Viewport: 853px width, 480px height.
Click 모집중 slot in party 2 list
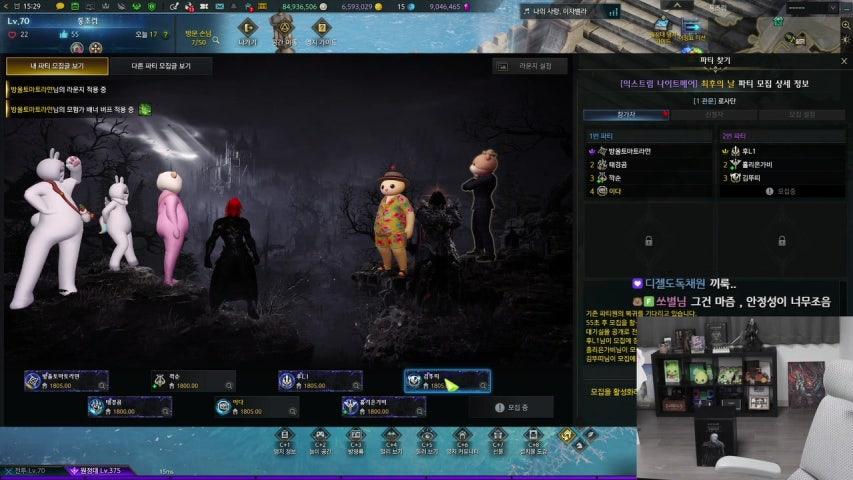click(x=782, y=192)
